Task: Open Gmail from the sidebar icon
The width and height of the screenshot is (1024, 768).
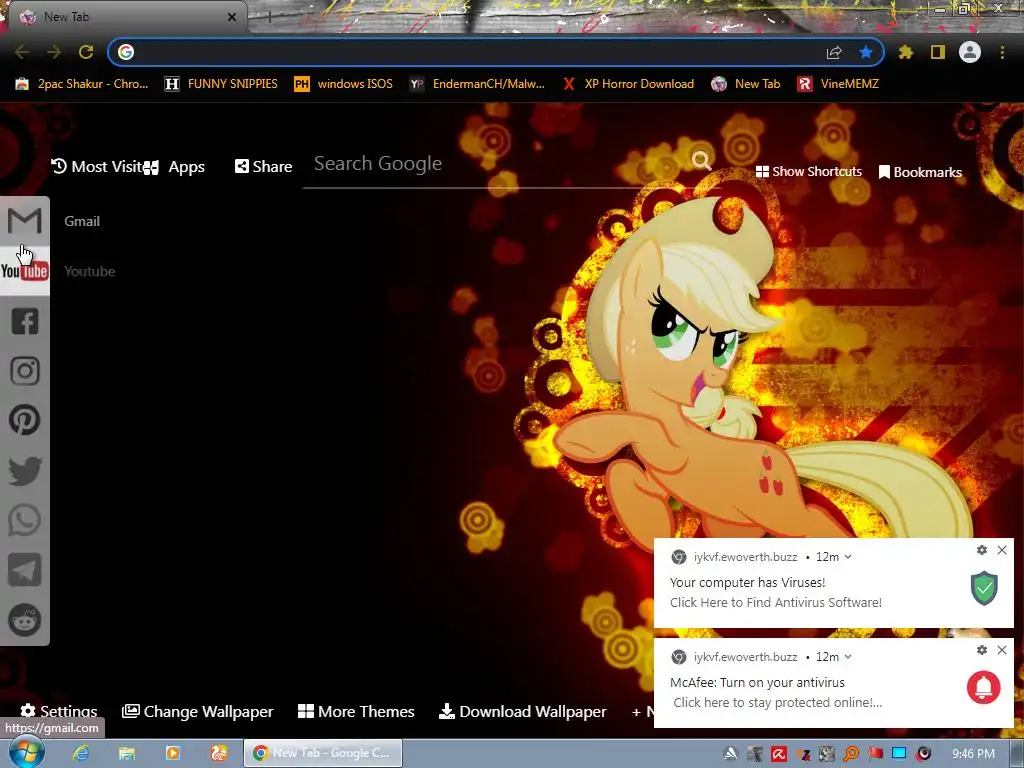Action: pos(25,221)
